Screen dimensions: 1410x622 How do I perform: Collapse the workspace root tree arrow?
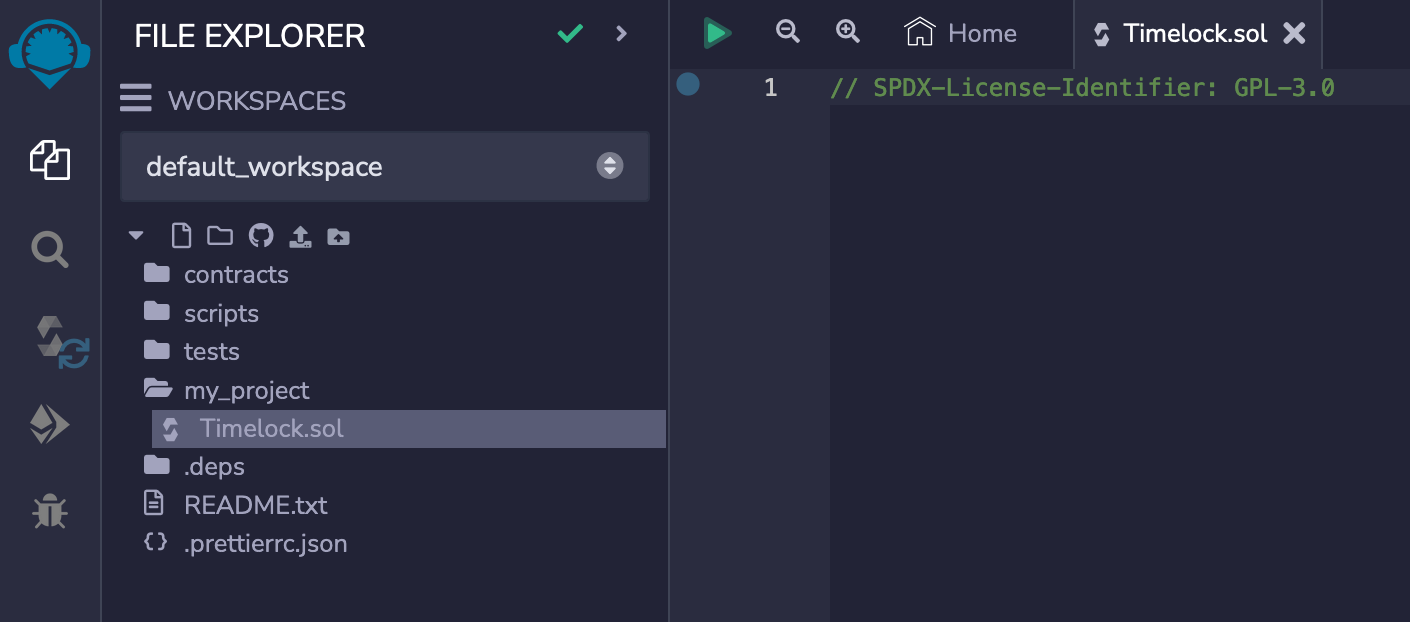pyautogui.click(x=137, y=236)
